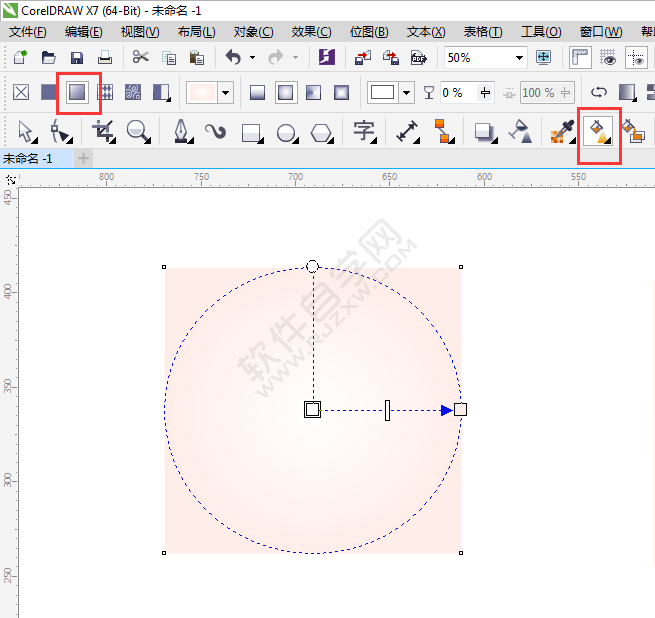Click the gradient end color node
Screen dimensions: 655x618
point(460,409)
